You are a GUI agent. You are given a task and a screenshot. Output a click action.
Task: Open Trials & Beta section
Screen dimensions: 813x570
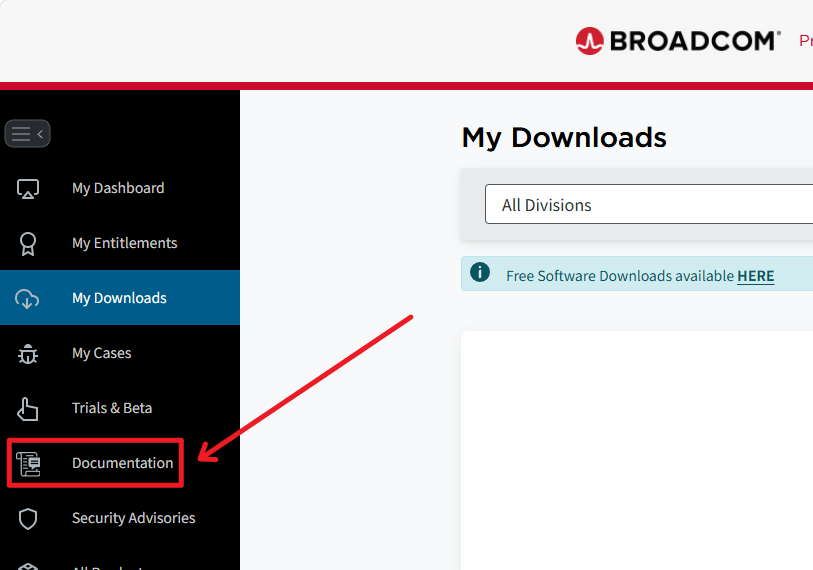pyautogui.click(x=112, y=408)
